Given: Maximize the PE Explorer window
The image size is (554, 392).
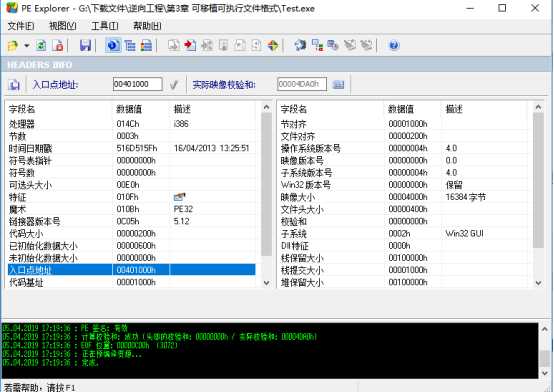Looking at the screenshot, I should coord(502,8).
